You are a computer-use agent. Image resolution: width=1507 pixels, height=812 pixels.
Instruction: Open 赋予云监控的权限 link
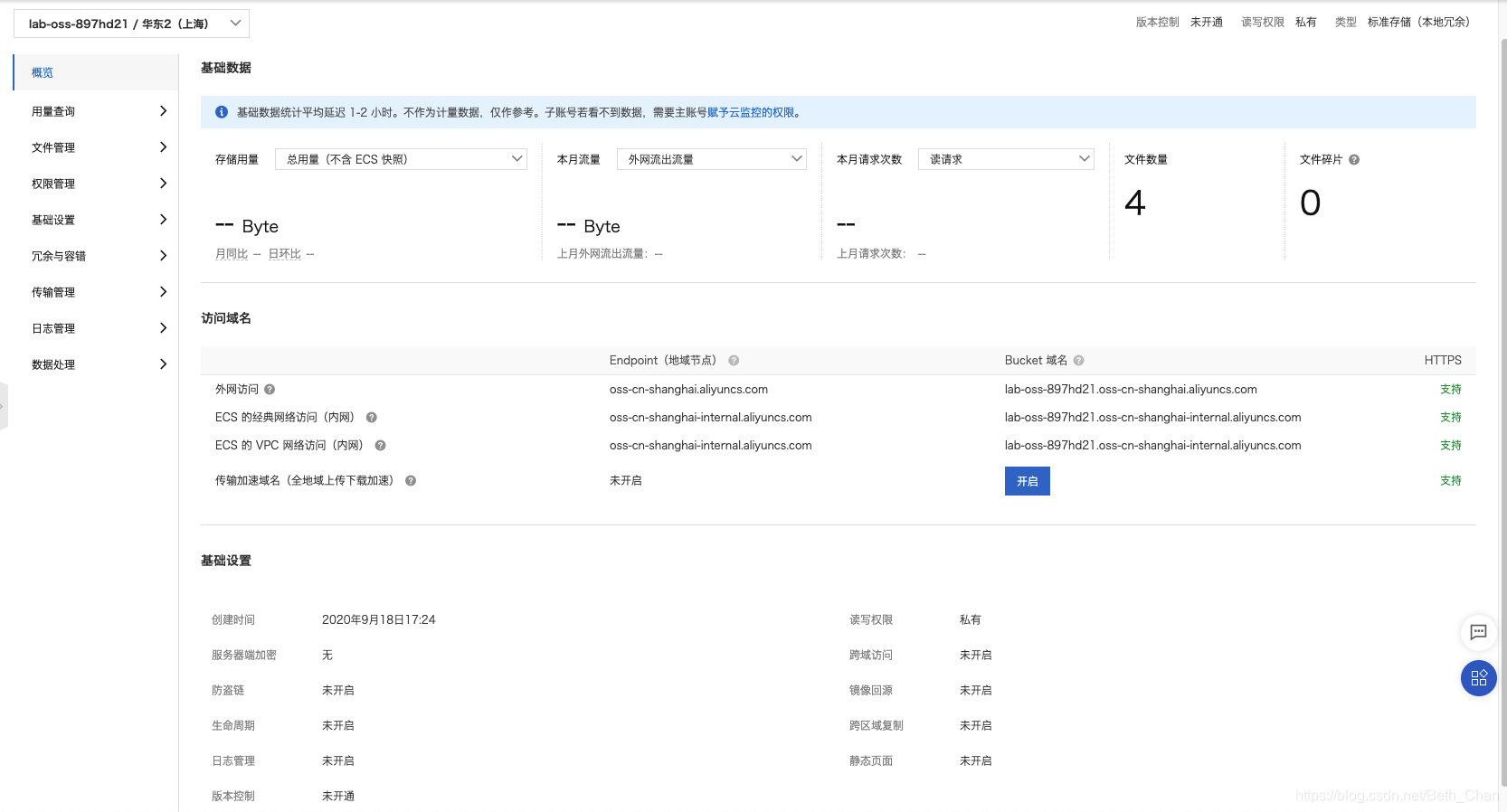tap(751, 112)
